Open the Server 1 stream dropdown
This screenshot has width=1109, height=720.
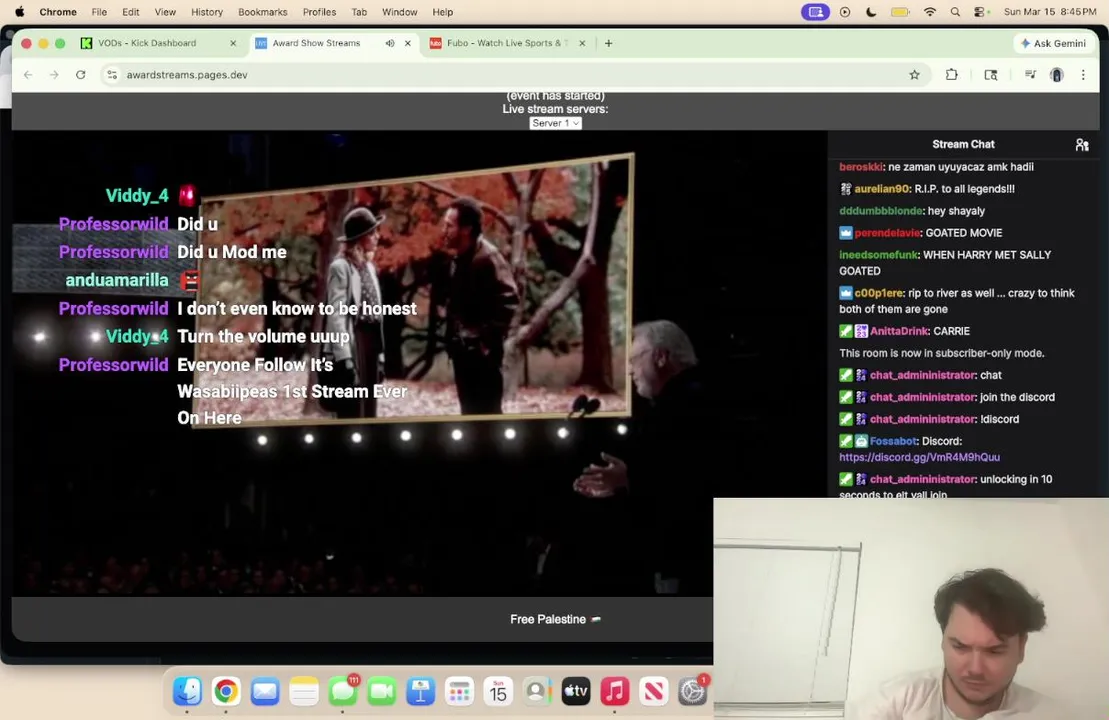[555, 123]
